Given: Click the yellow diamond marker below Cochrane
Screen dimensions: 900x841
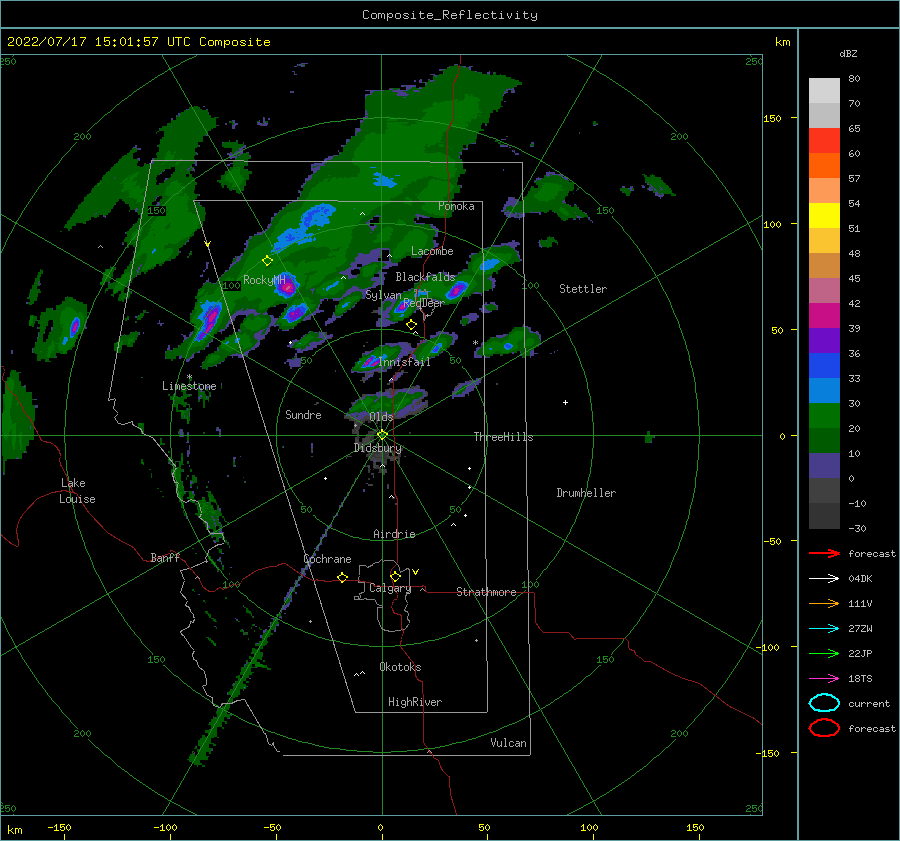Looking at the screenshot, I should 342,577.
